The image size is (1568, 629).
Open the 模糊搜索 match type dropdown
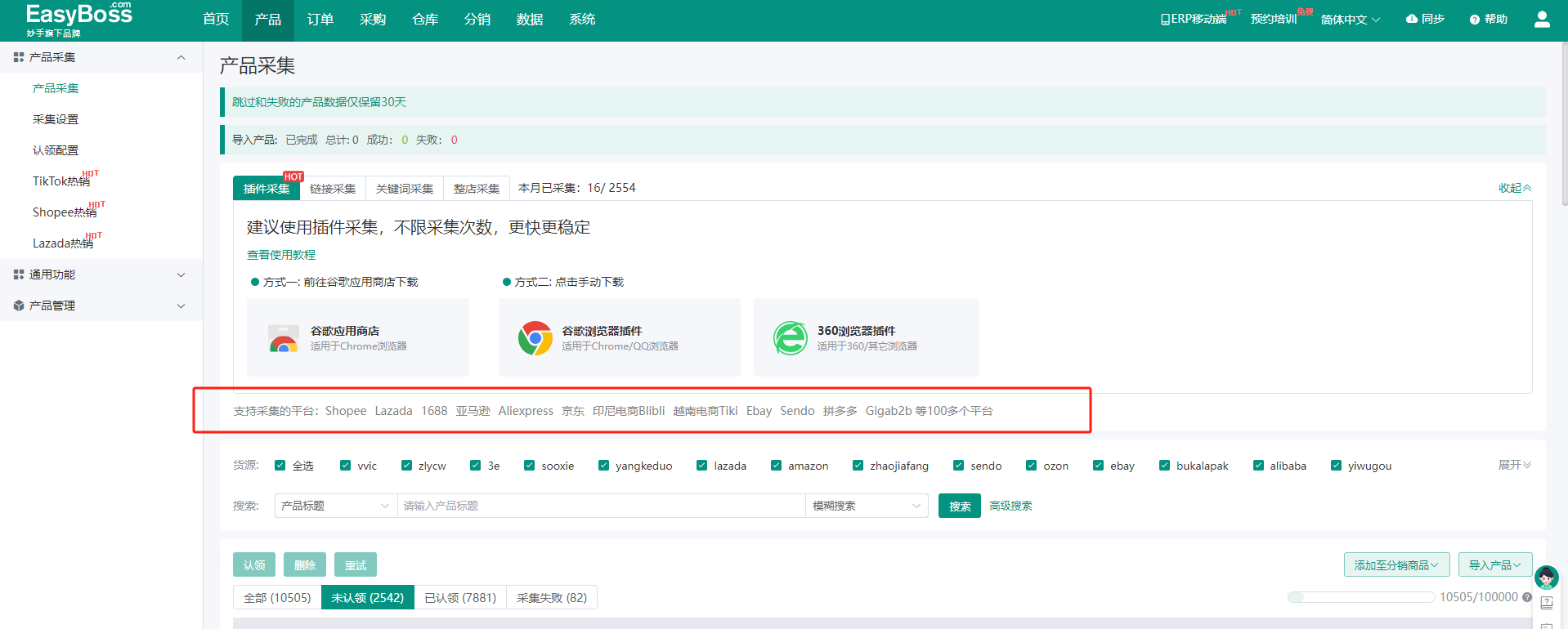867,506
